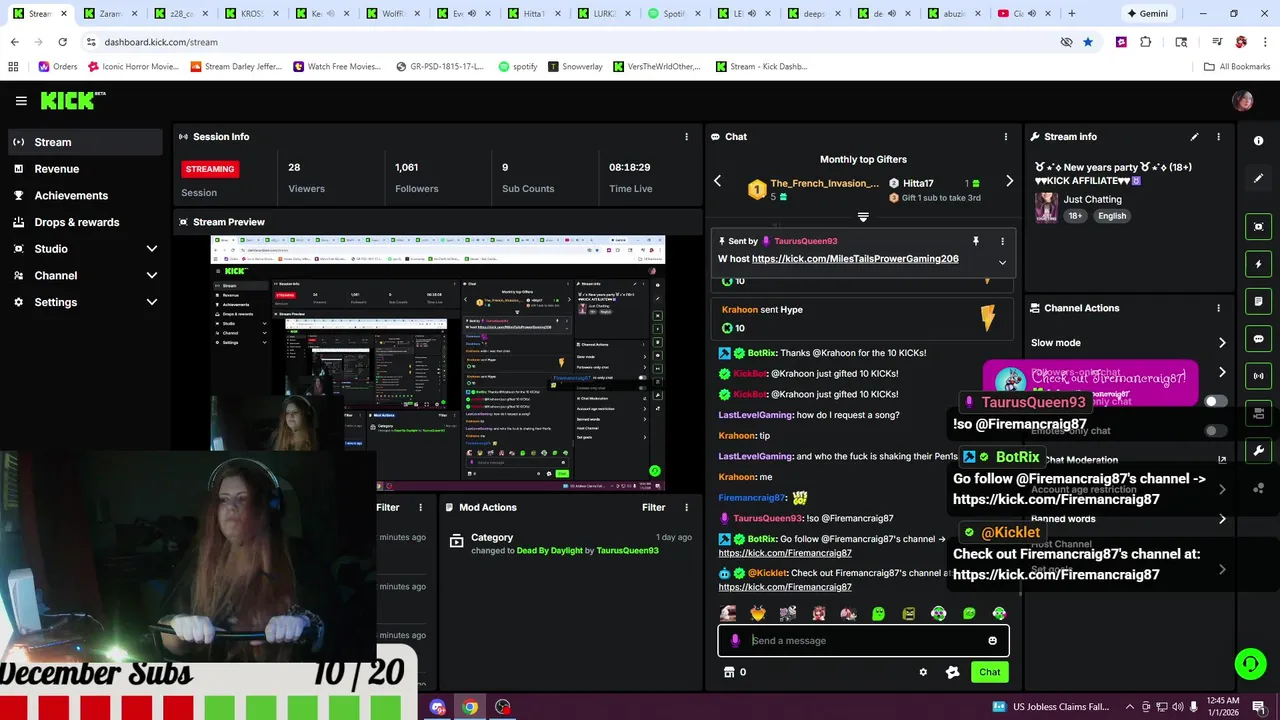
Task: Toggle Emotes only chat switch
Action: (1216, 431)
